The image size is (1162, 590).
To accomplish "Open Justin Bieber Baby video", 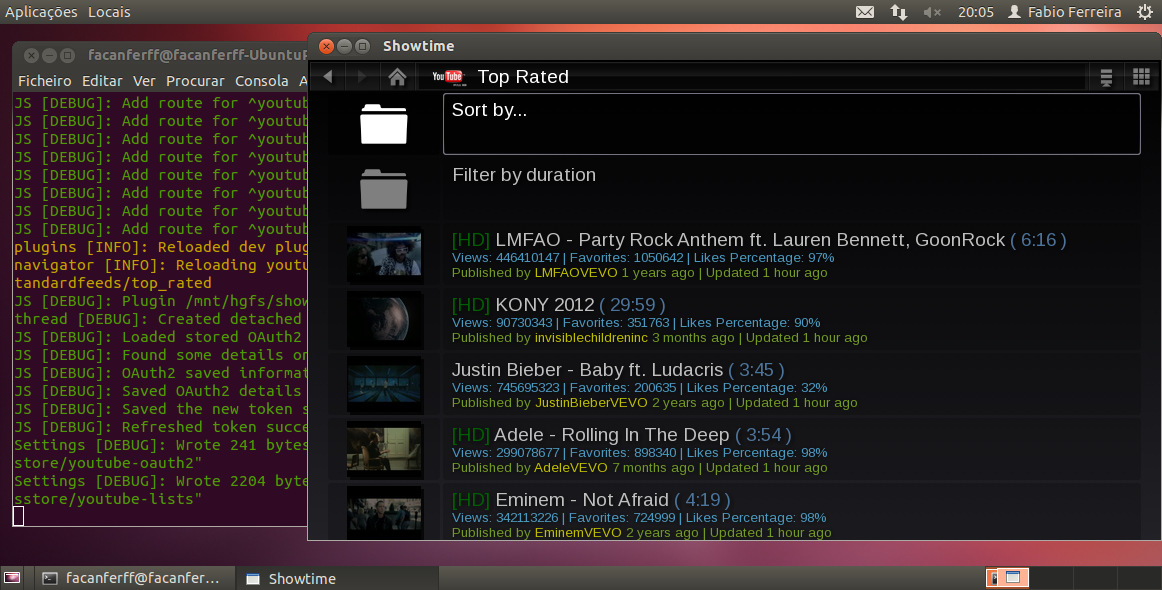I will coord(791,385).
